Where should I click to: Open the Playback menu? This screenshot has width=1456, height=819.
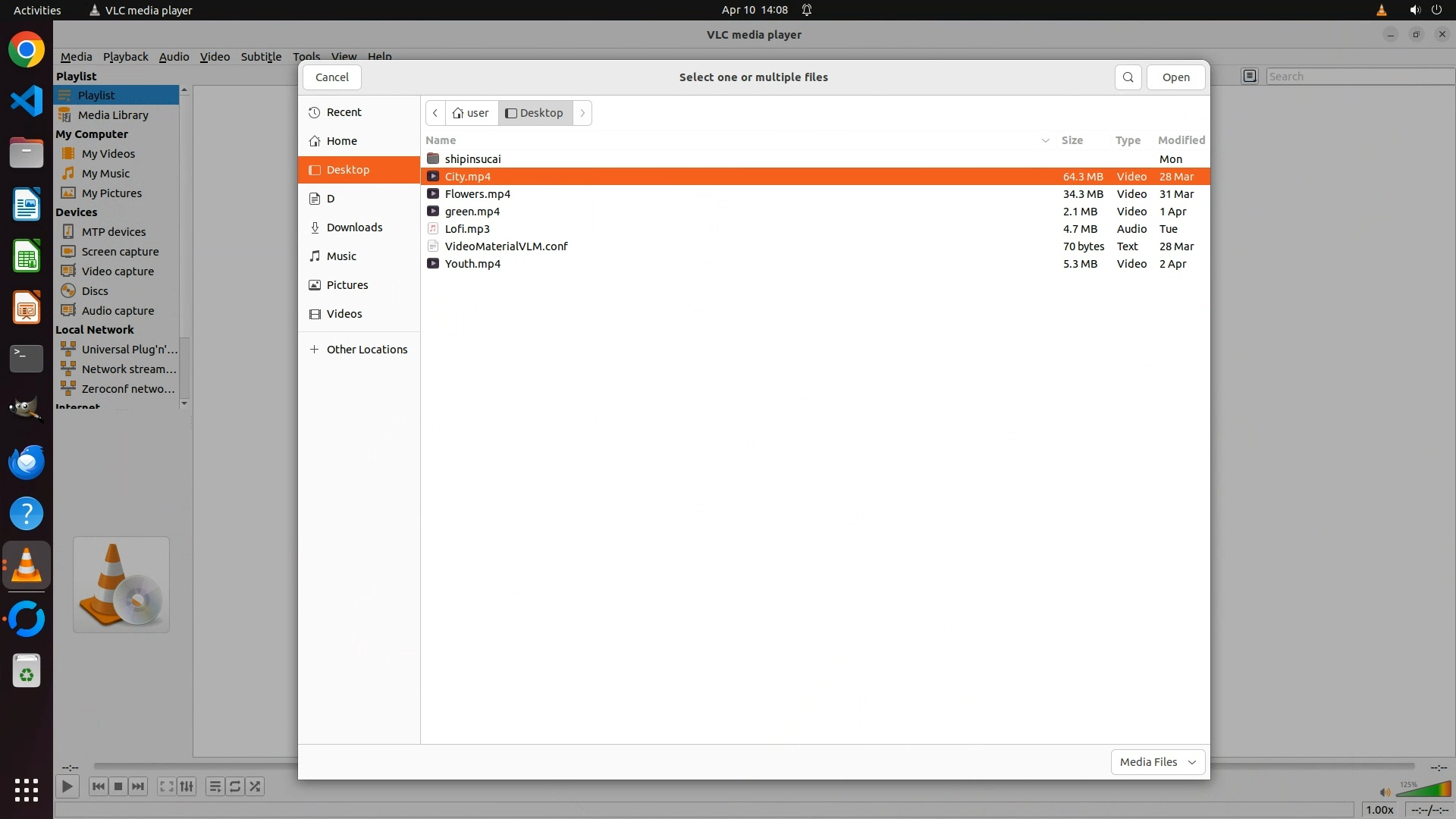(x=125, y=57)
